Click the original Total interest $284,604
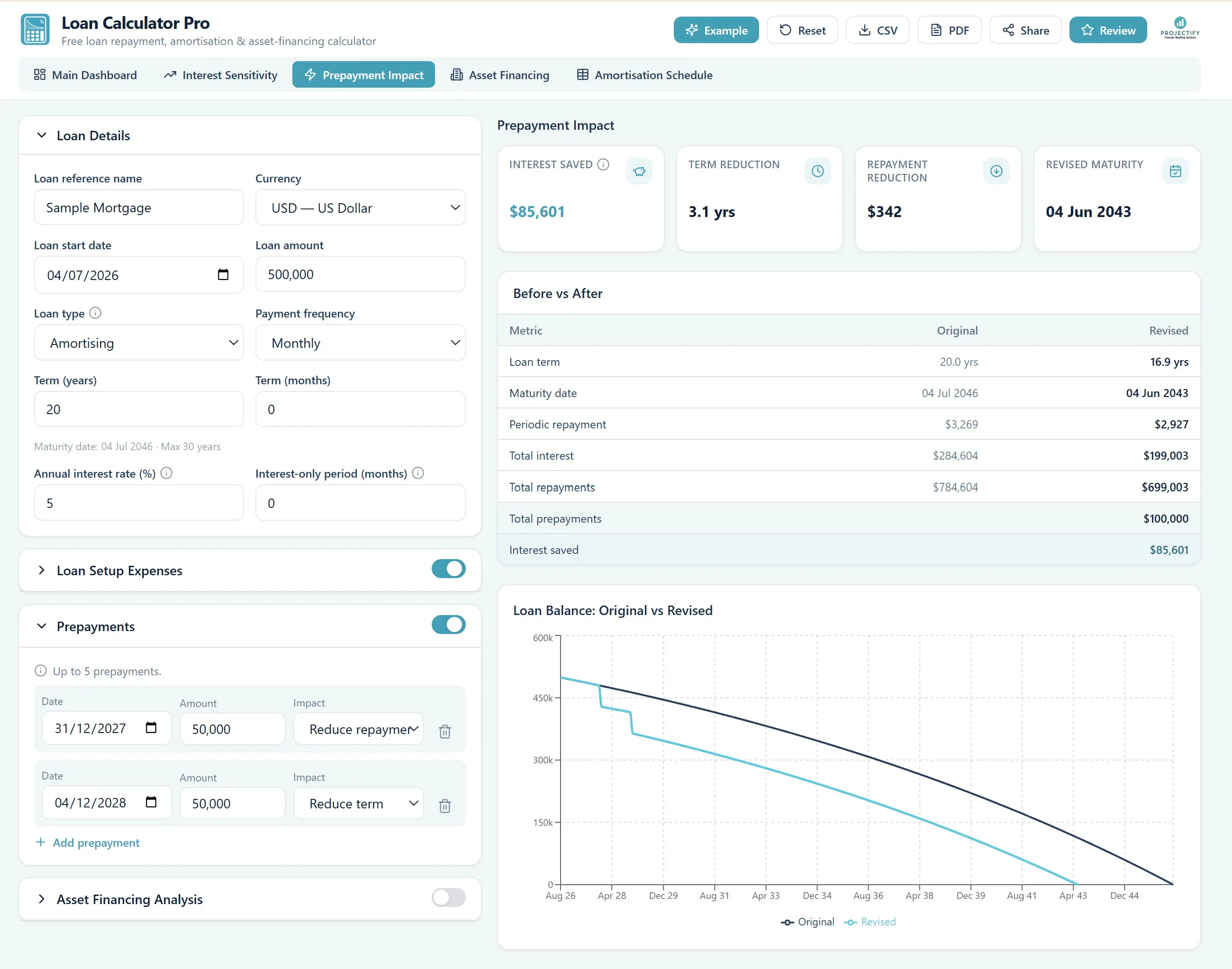Screen dimensions: 1232x969 coord(955,455)
